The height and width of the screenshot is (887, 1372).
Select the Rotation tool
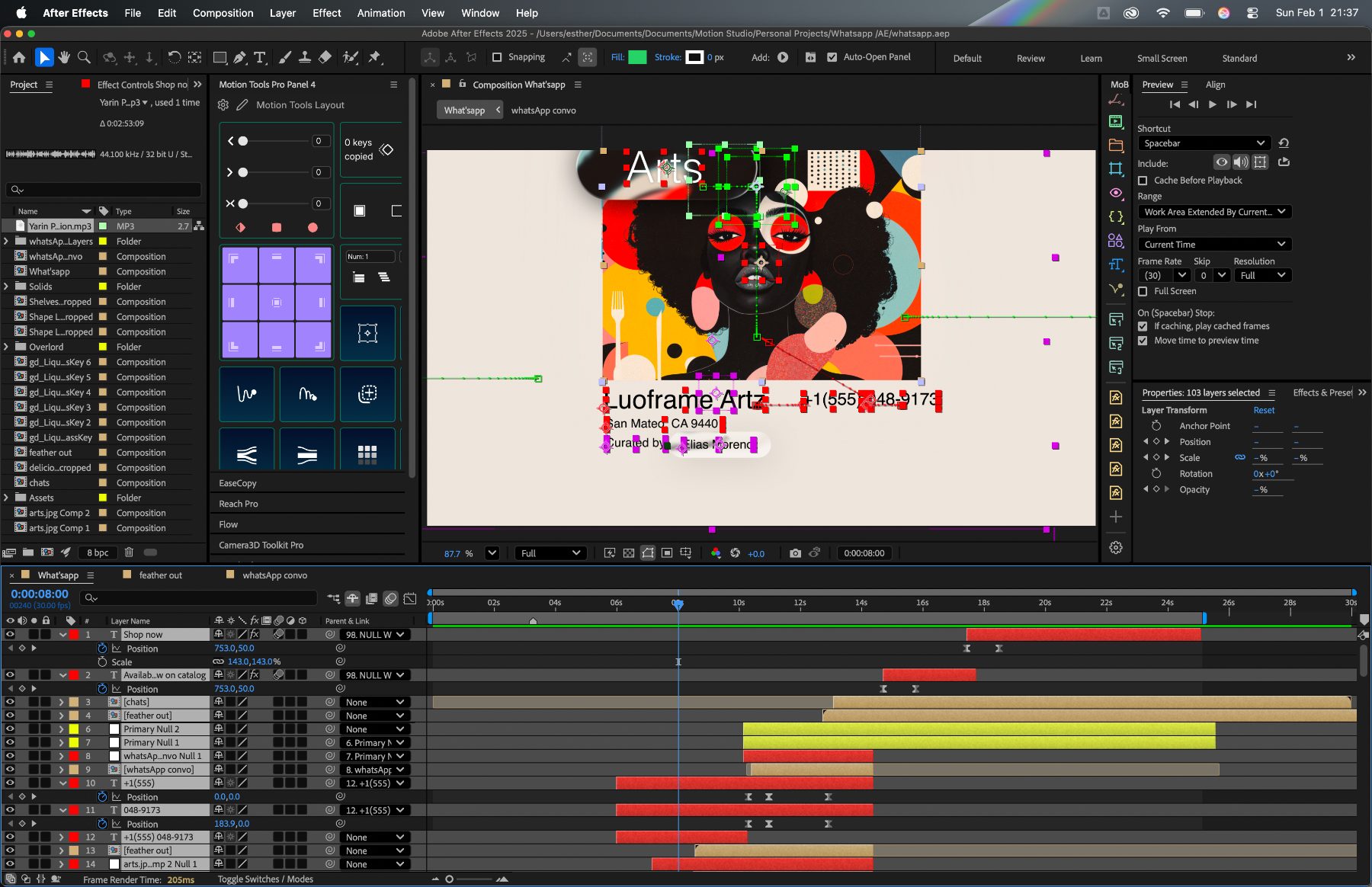point(175,57)
